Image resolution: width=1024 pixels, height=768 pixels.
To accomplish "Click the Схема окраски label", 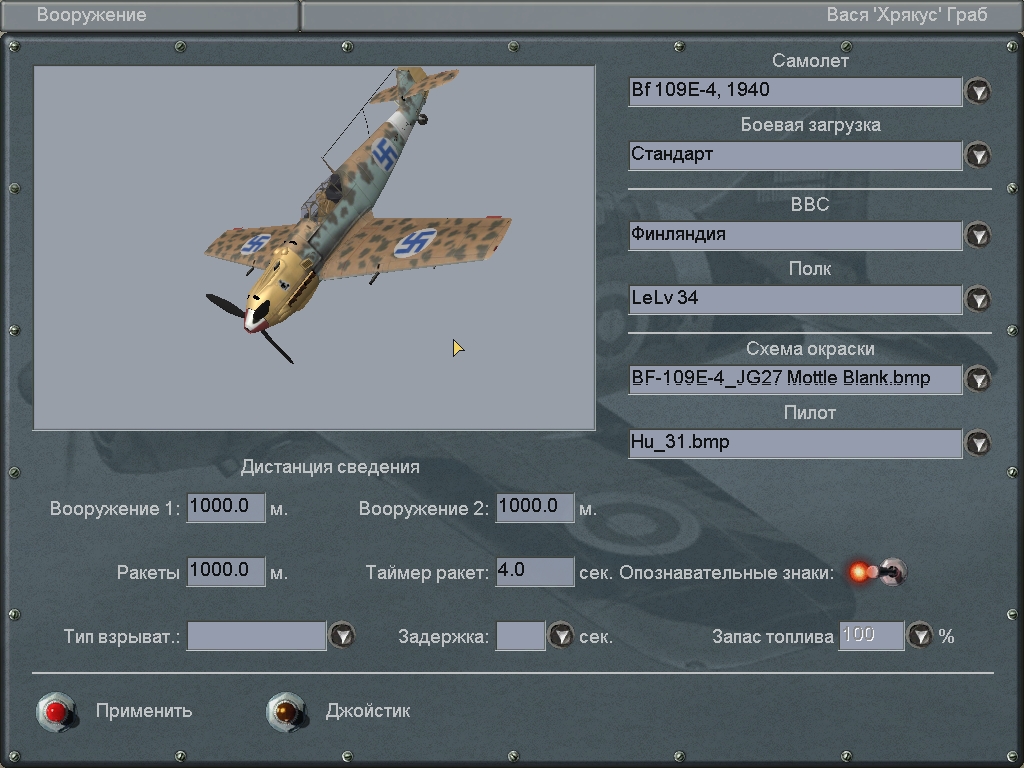I will (x=810, y=349).
